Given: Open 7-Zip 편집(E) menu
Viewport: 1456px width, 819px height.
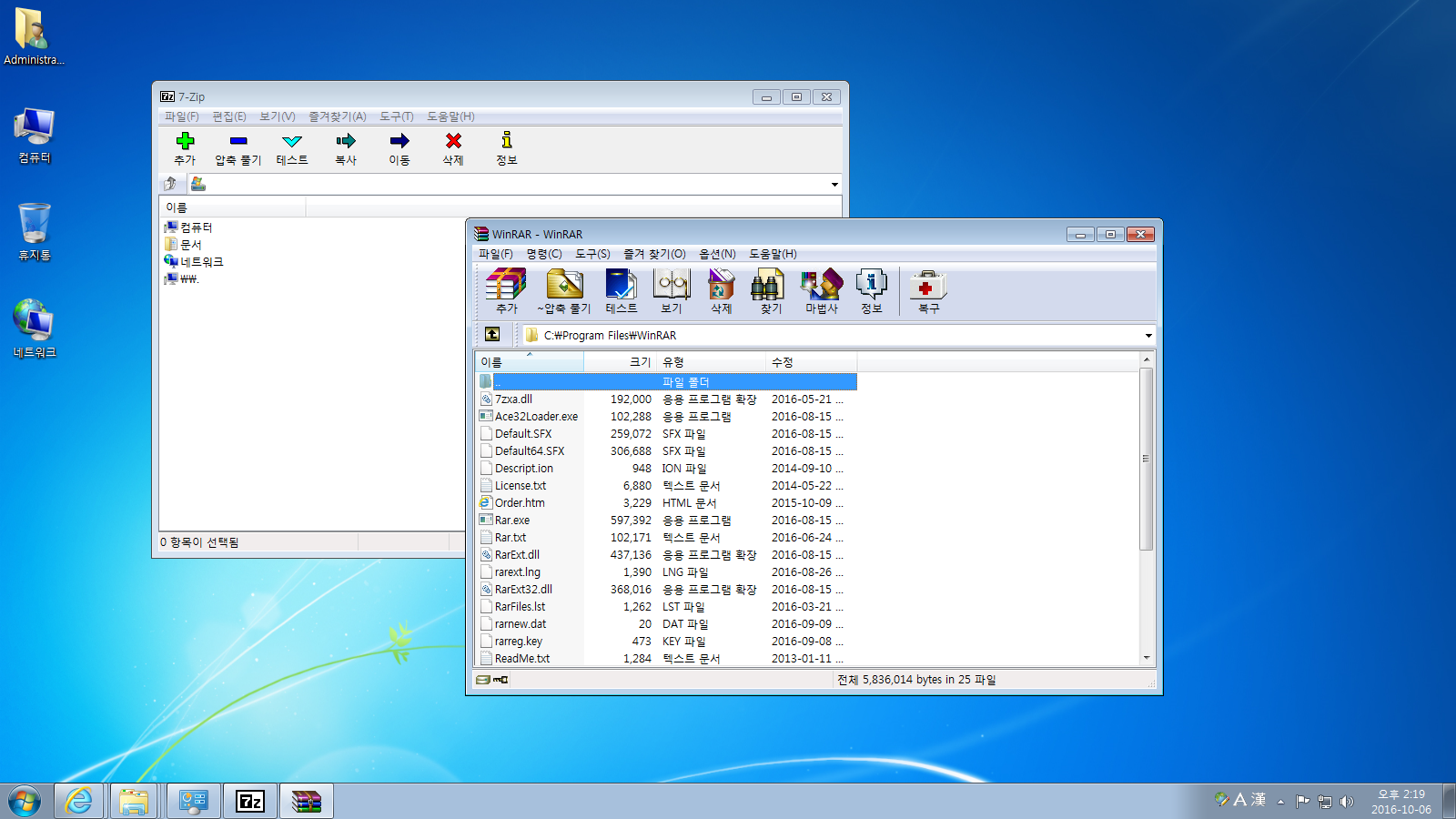Looking at the screenshot, I should point(229,116).
